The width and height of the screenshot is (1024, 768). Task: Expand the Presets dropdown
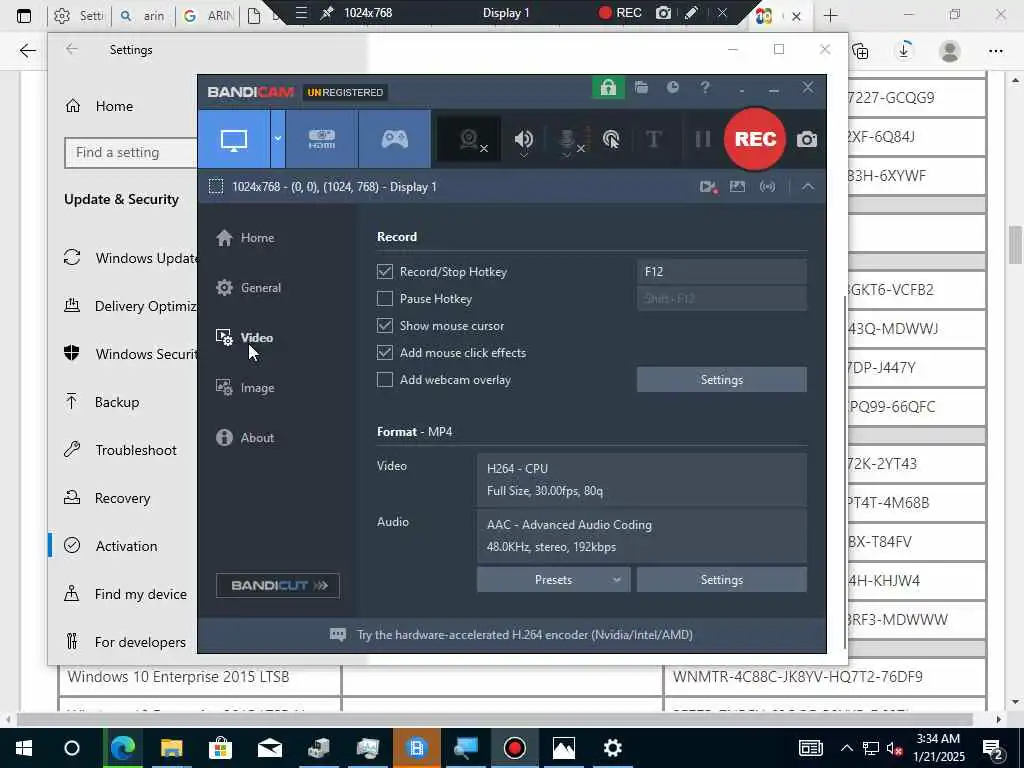coord(553,579)
